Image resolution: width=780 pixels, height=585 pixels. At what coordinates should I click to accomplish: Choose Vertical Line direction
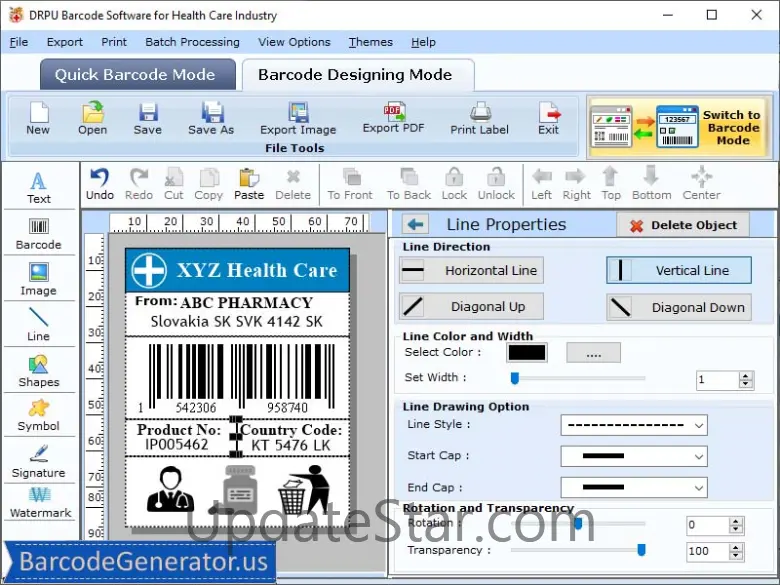(679, 271)
